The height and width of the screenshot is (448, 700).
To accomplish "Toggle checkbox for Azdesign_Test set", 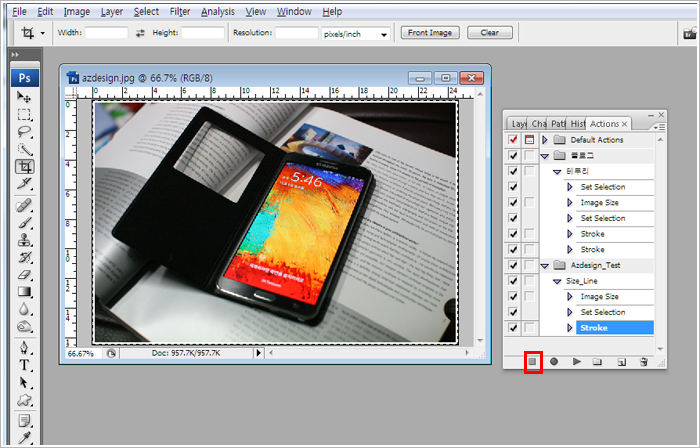I will point(513,265).
